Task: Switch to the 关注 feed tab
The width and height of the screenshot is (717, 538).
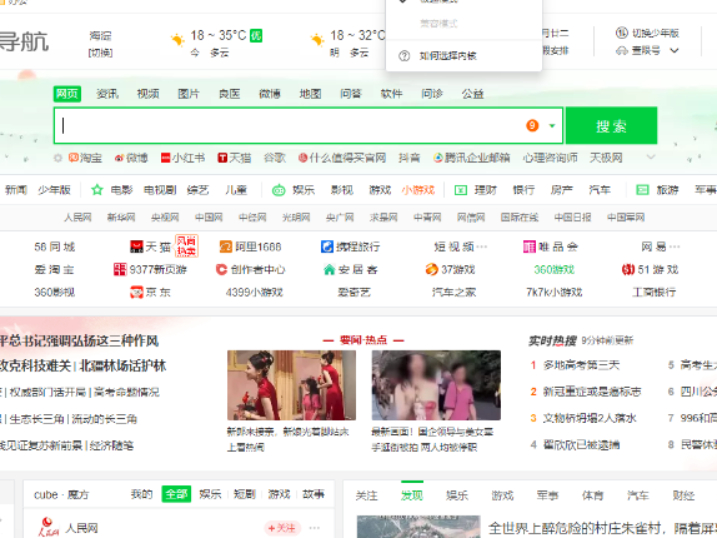Action: (x=367, y=495)
